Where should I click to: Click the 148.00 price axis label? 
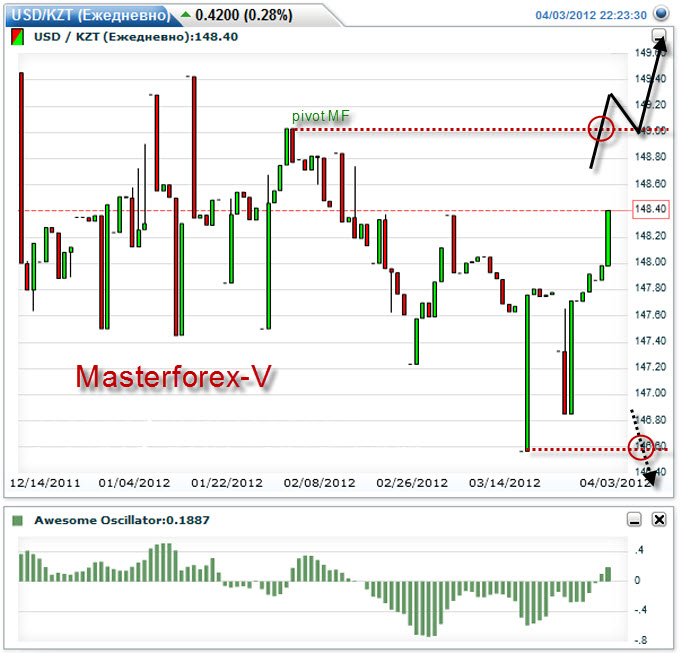pos(650,262)
